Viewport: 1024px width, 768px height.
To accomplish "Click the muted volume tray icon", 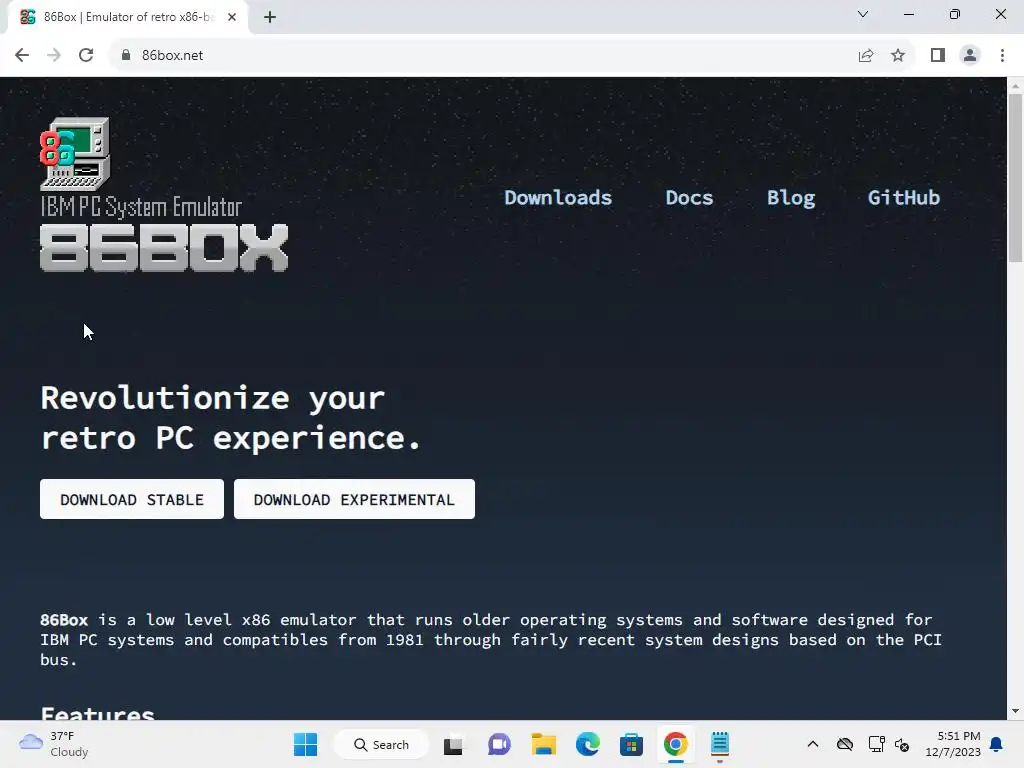I will click(x=902, y=744).
